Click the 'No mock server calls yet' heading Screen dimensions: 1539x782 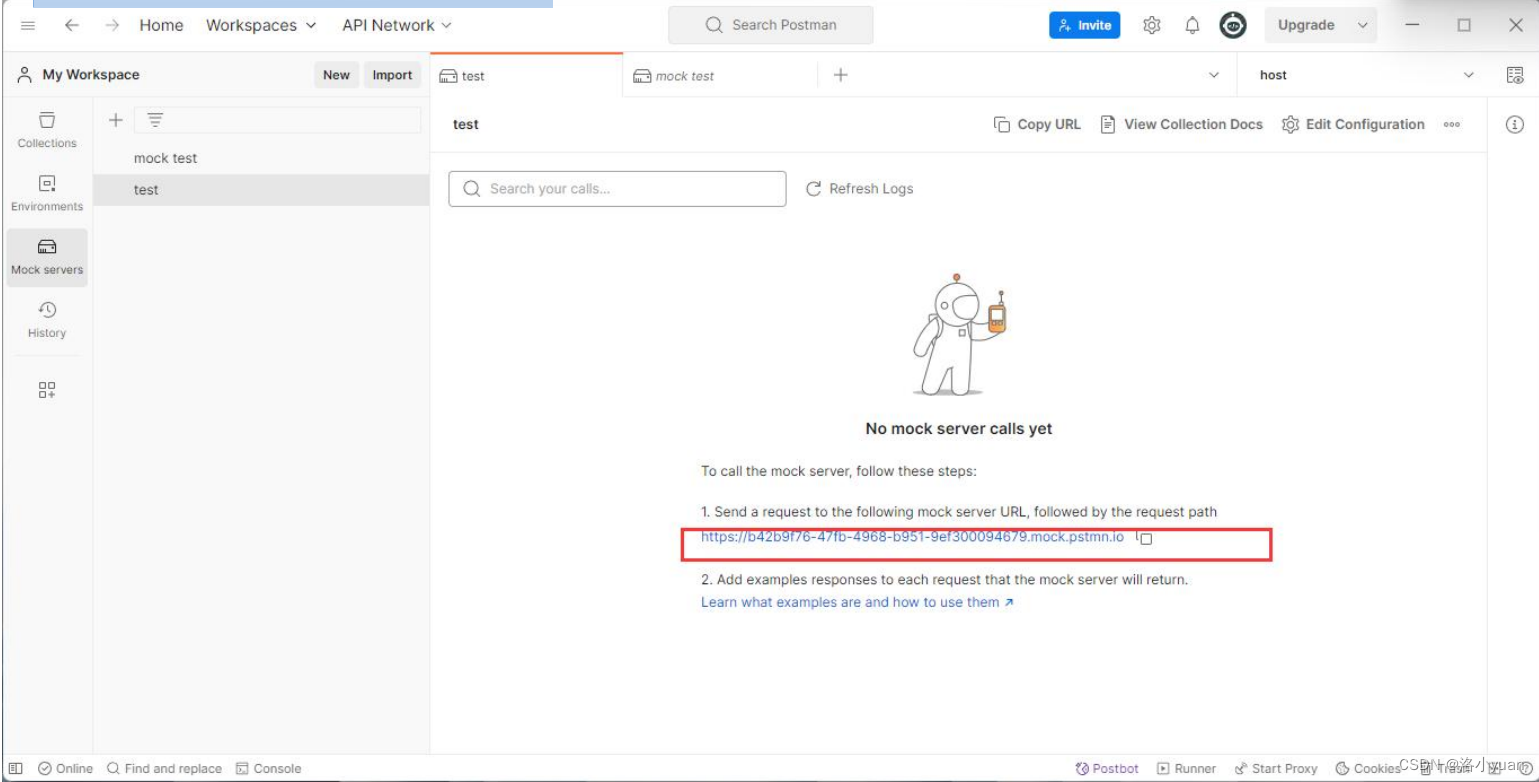point(958,428)
